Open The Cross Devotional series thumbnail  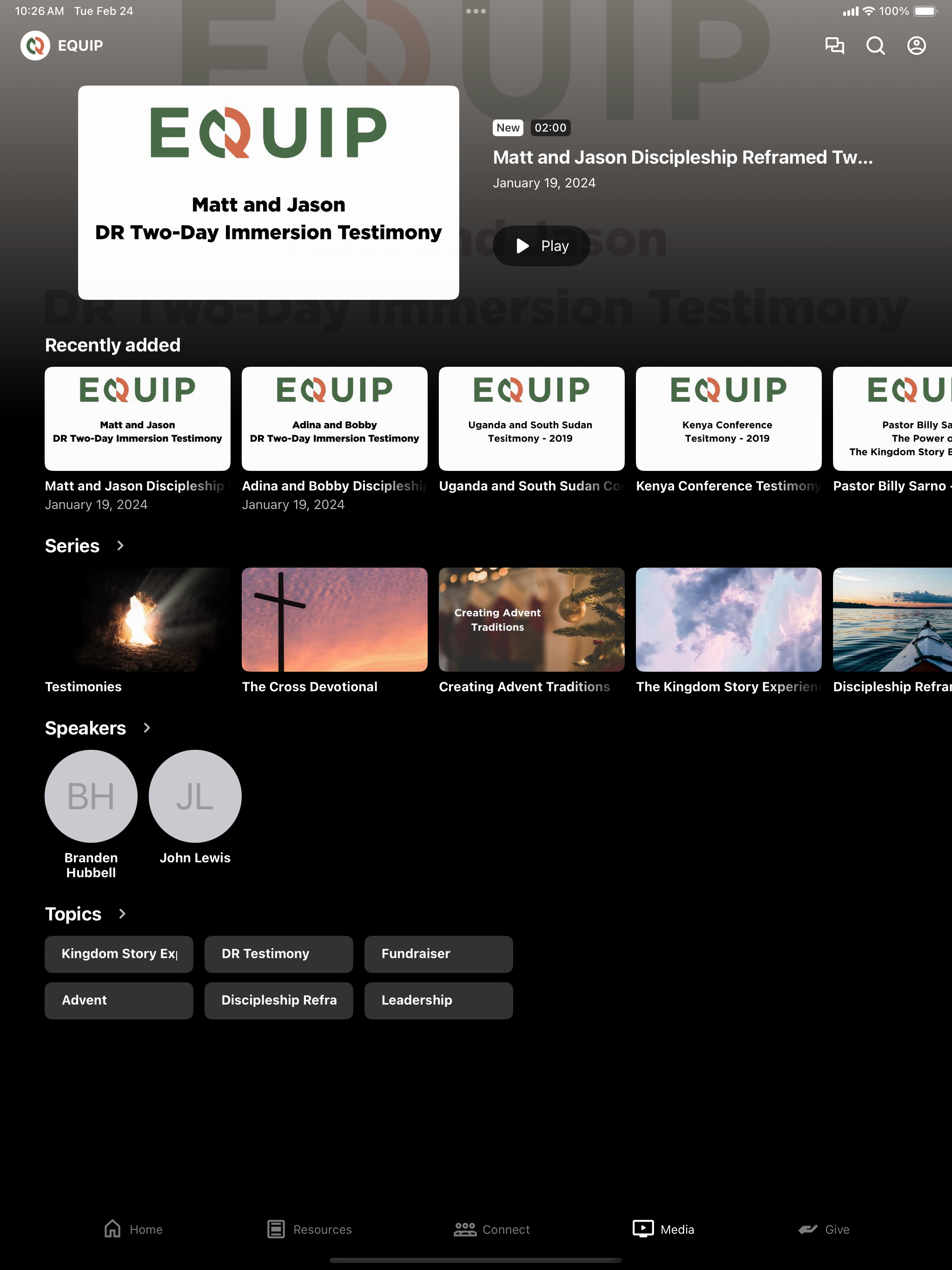click(335, 620)
